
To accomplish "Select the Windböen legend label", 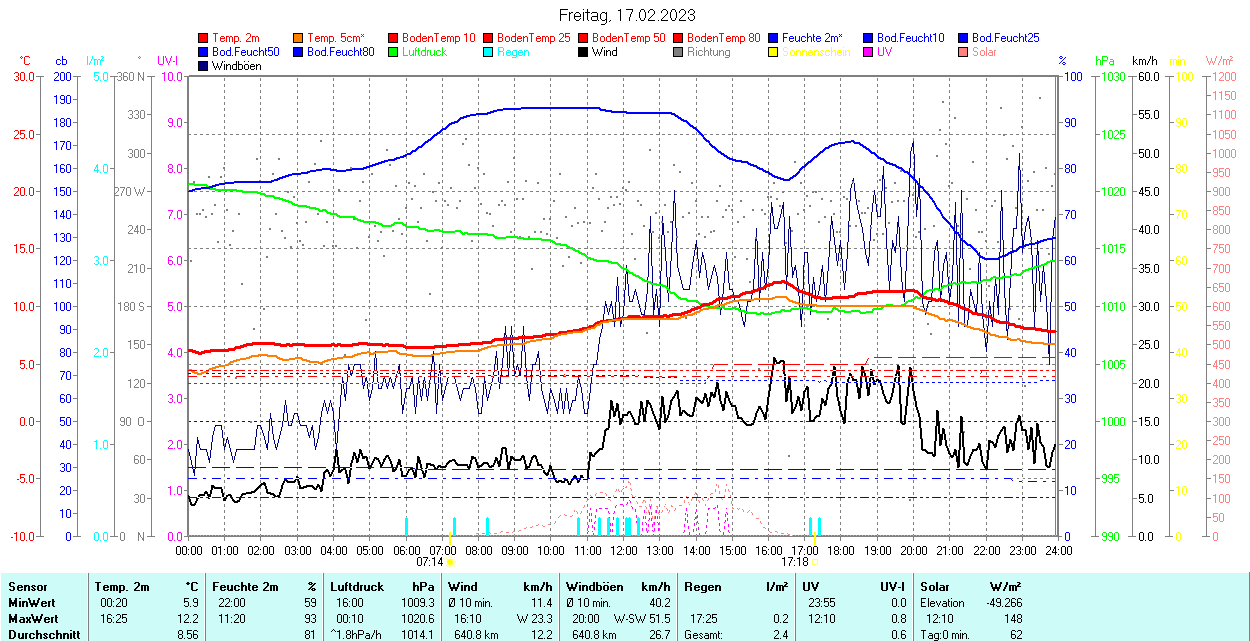I will [x=239, y=66].
